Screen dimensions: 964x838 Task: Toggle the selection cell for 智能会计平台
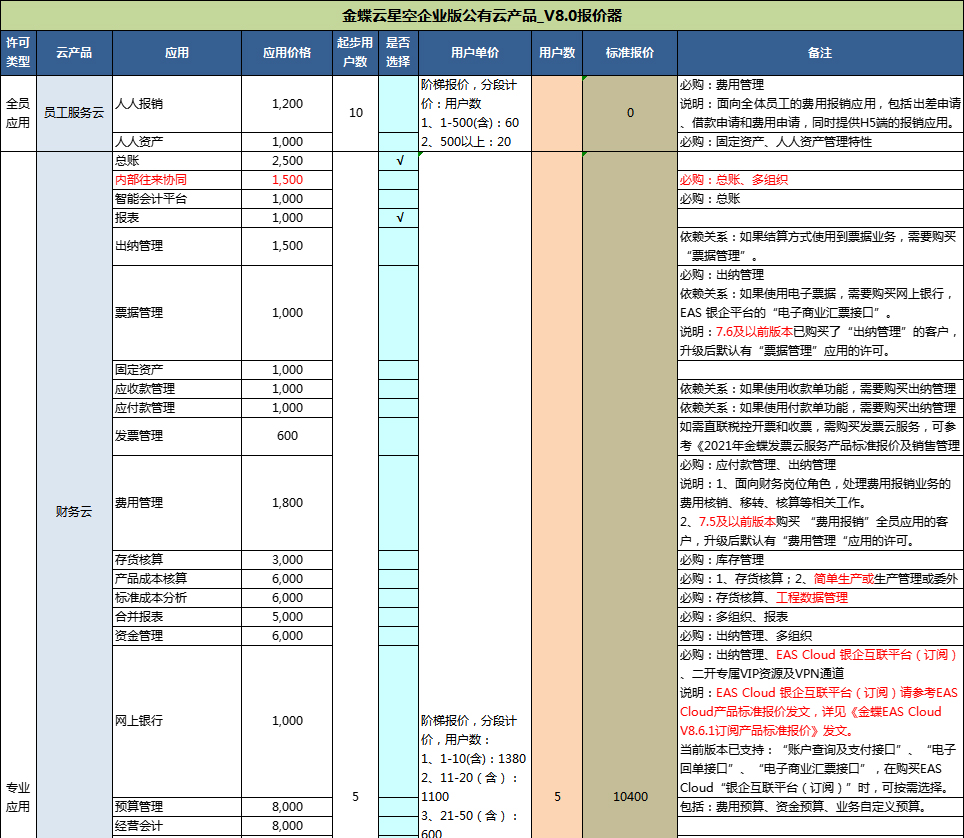398,199
